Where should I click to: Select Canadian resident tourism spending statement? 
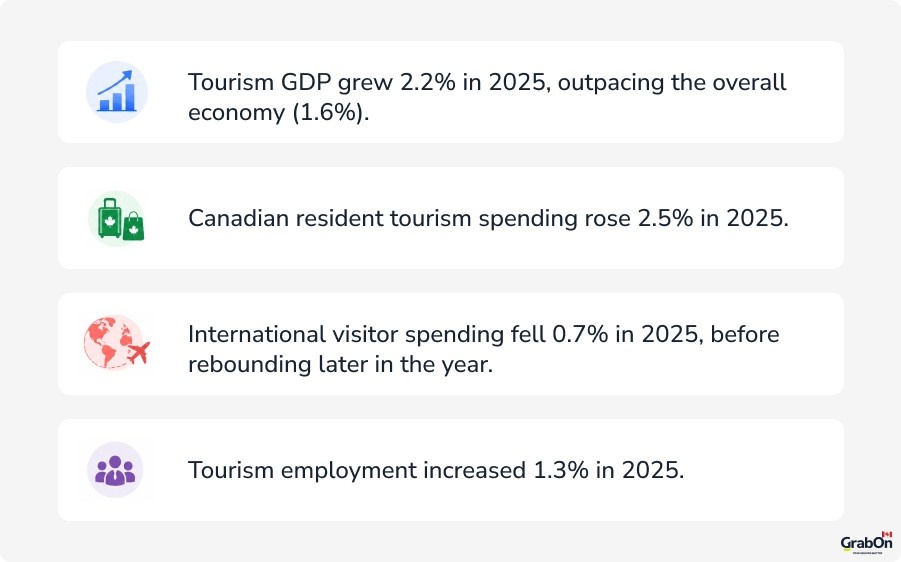coord(488,218)
